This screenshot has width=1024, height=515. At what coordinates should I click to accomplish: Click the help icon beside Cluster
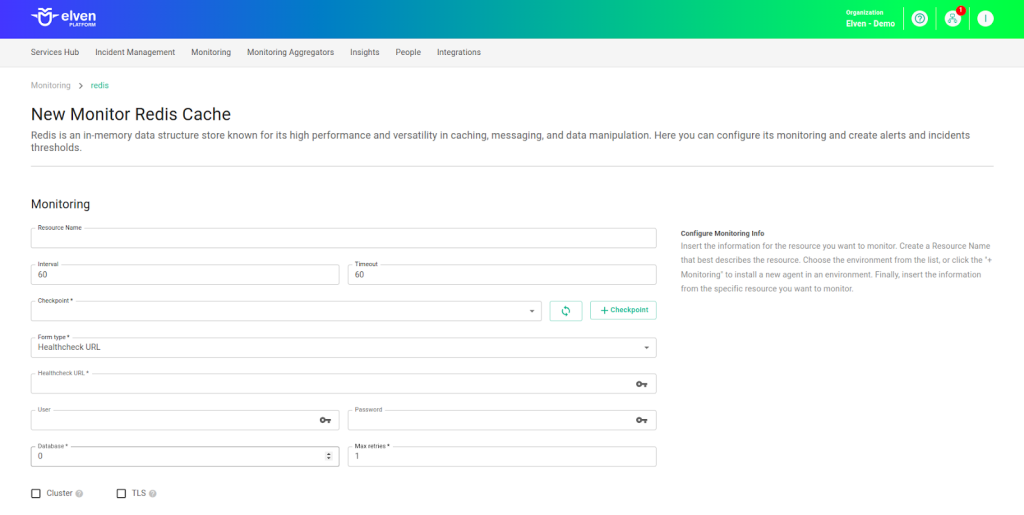point(79,493)
